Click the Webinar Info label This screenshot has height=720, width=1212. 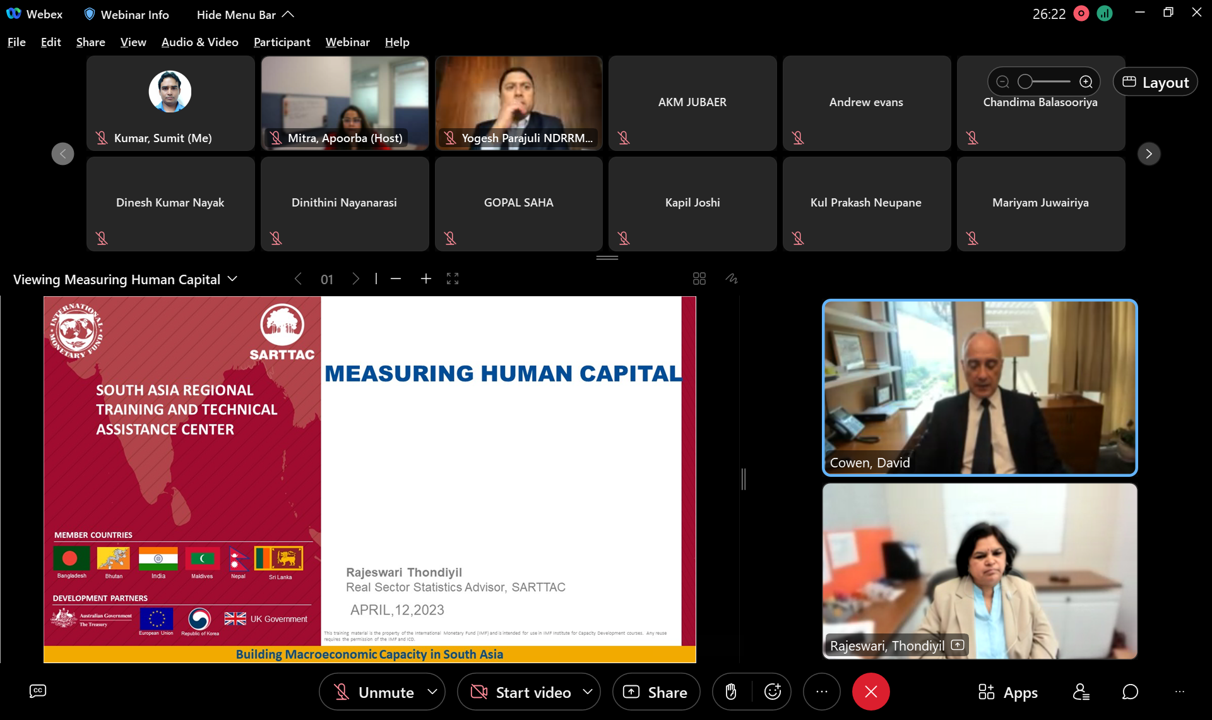click(136, 14)
